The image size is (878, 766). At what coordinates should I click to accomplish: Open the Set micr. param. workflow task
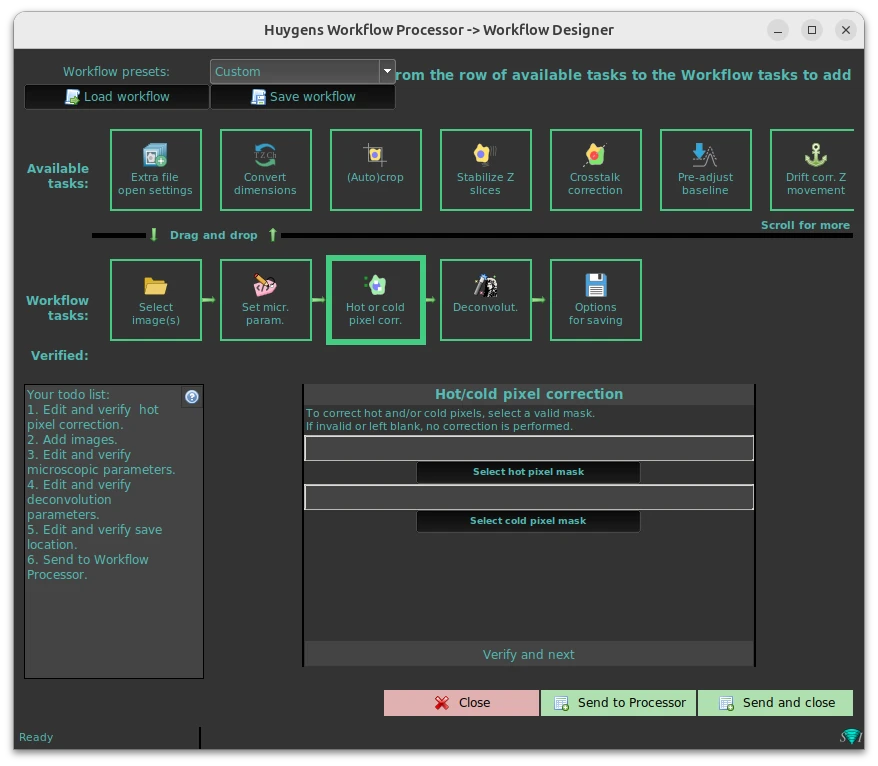[265, 300]
